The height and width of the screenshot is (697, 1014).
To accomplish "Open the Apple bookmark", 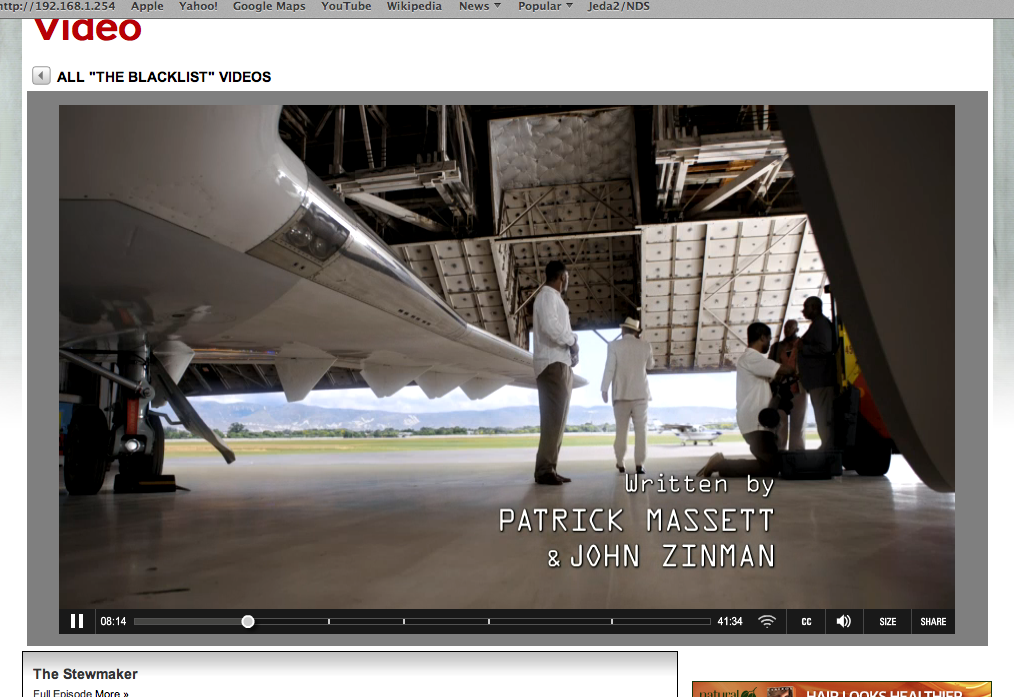I will [147, 6].
